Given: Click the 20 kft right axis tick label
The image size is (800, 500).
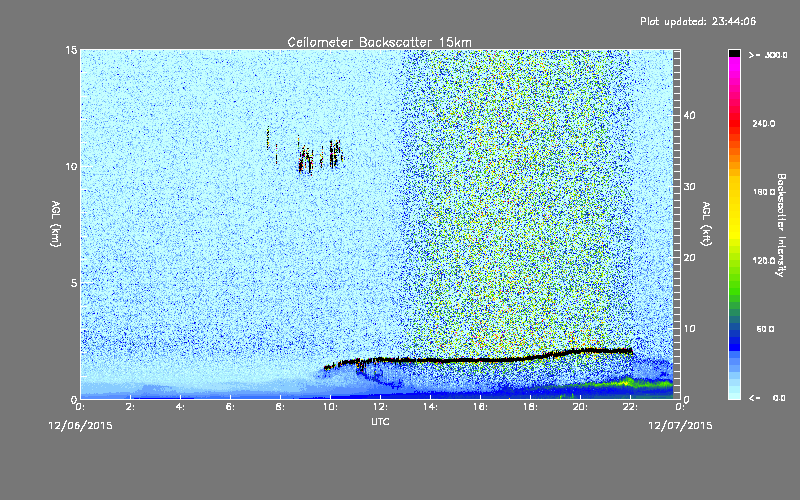Looking at the screenshot, I should coord(690,258).
